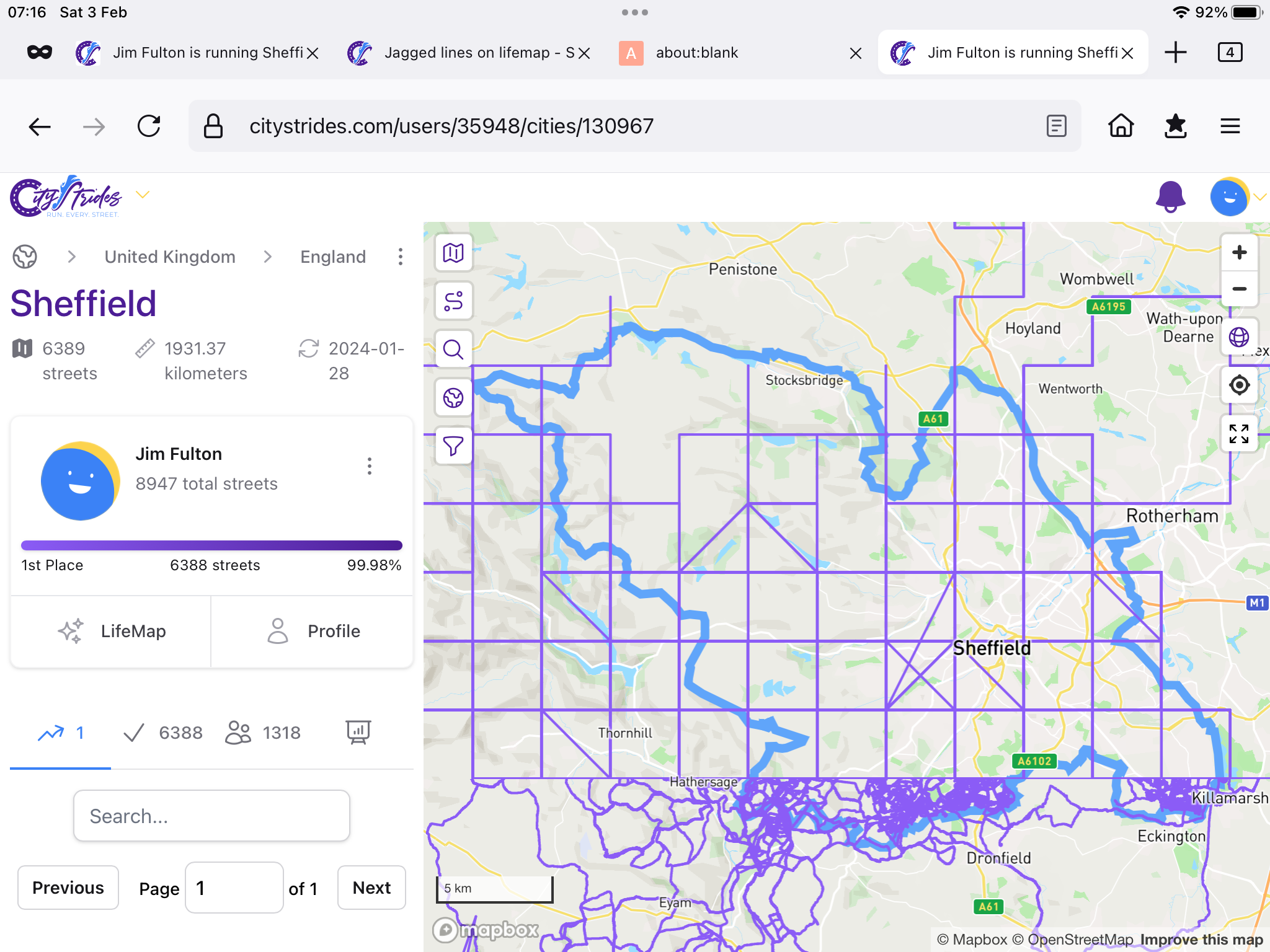Open Jim Fulton's three-dot options menu
This screenshot has height=952, width=1270.
click(370, 466)
